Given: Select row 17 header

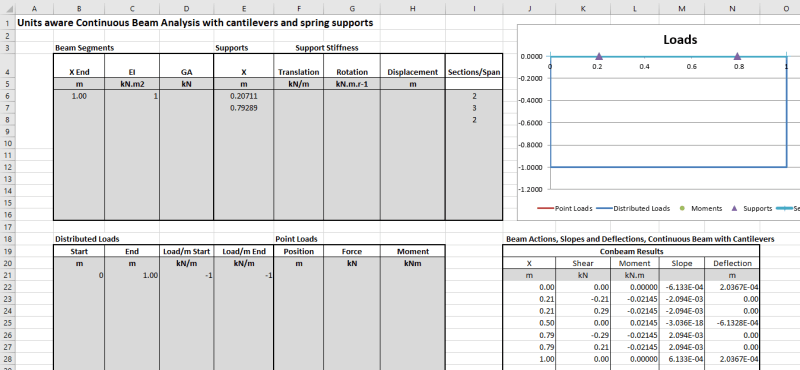Looking at the screenshot, I should click(x=7, y=227).
